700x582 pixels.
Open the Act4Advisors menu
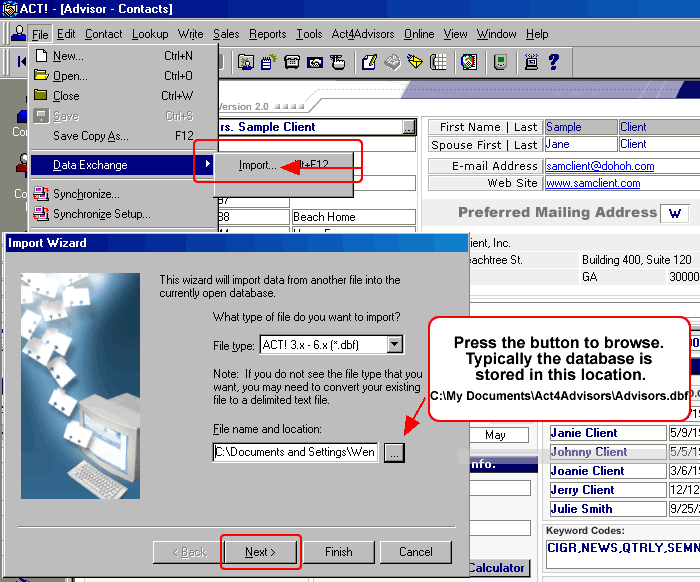click(363, 34)
